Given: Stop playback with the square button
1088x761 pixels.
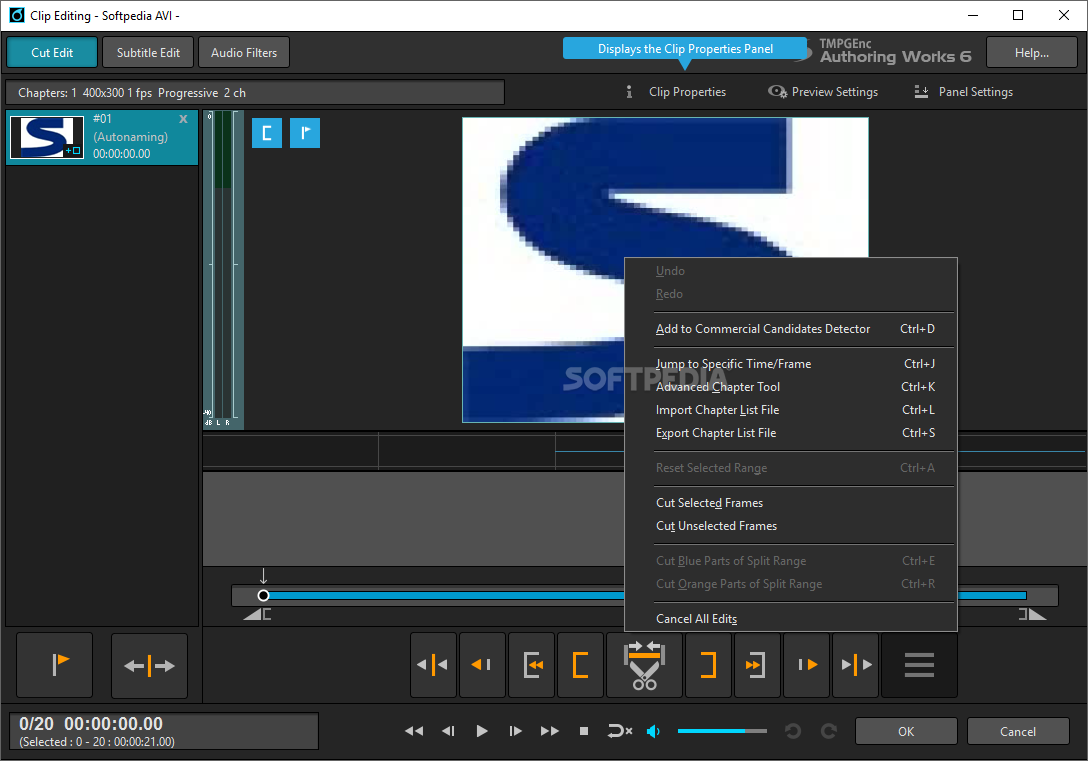Looking at the screenshot, I should pyautogui.click(x=584, y=731).
